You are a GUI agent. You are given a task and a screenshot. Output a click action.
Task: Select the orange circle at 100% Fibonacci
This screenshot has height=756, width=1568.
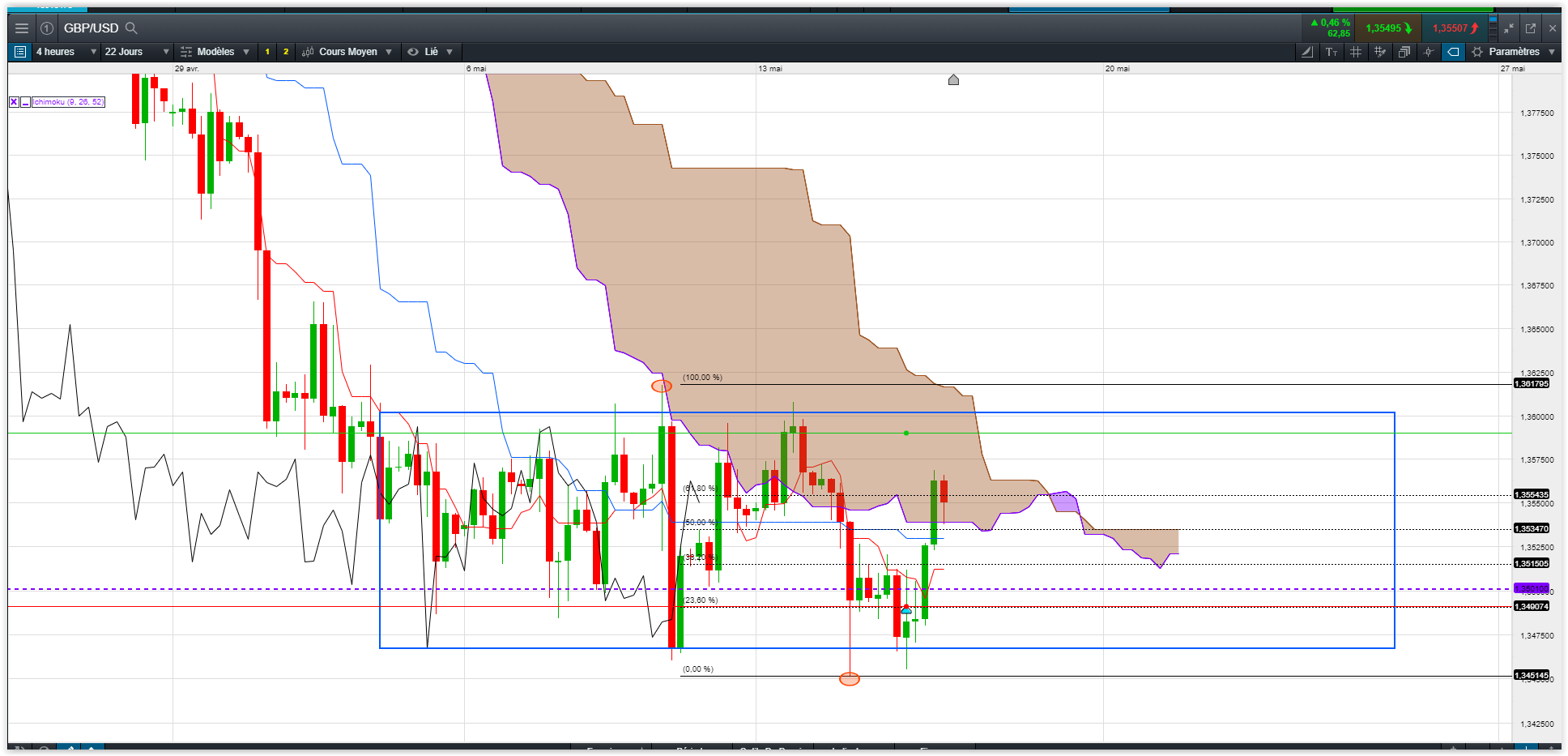pyautogui.click(x=662, y=387)
